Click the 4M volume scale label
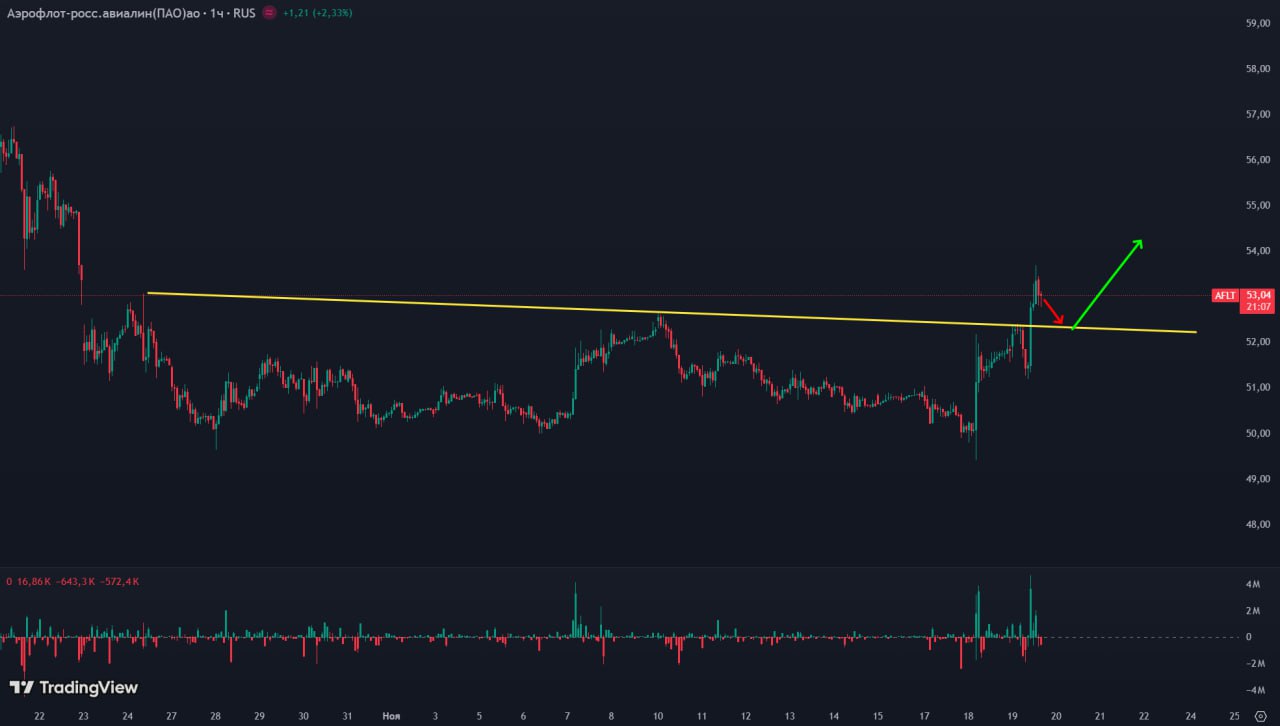Screen dimensions: 1280x726 [x=1251, y=584]
